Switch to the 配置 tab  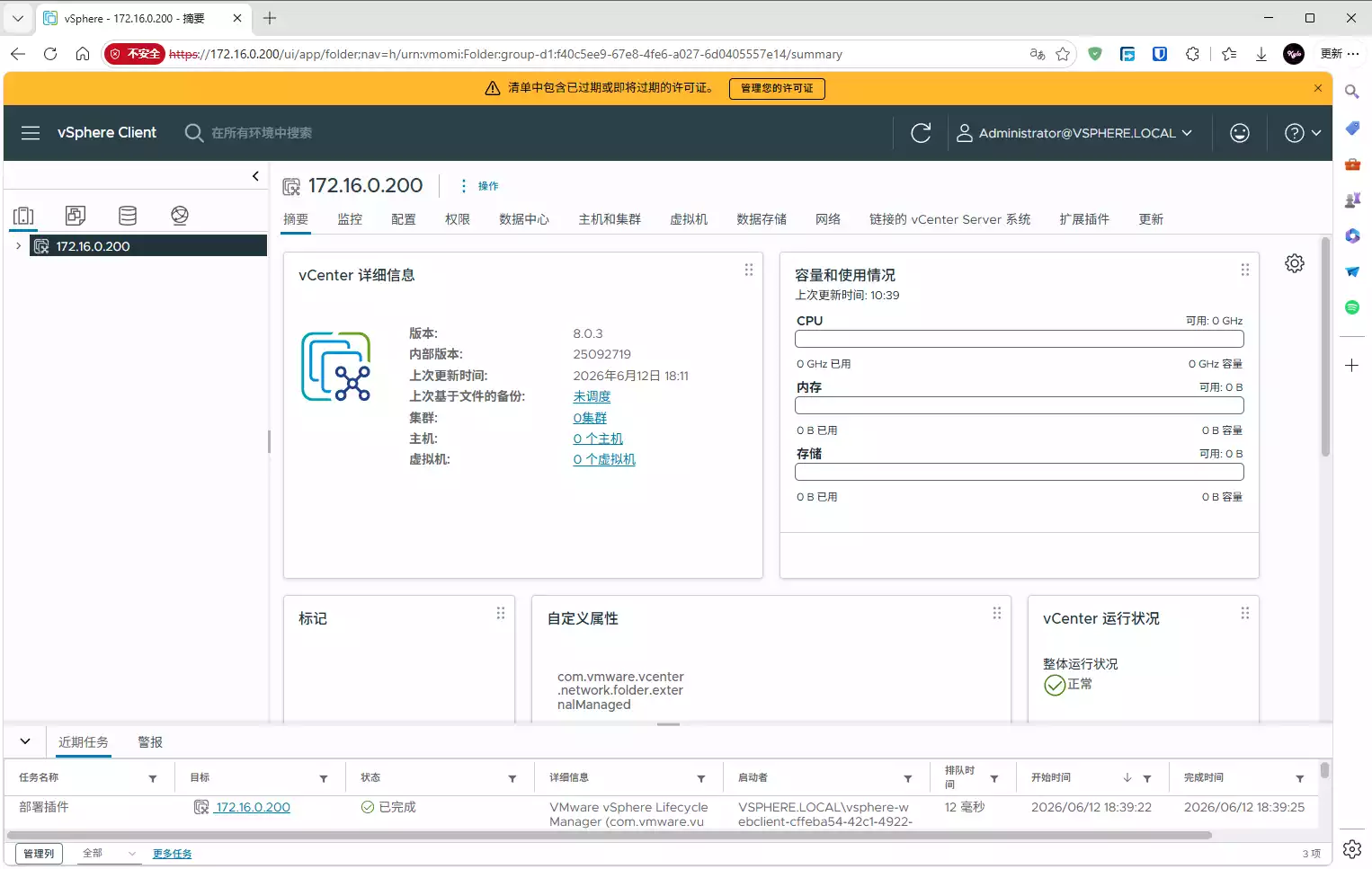pos(404,219)
